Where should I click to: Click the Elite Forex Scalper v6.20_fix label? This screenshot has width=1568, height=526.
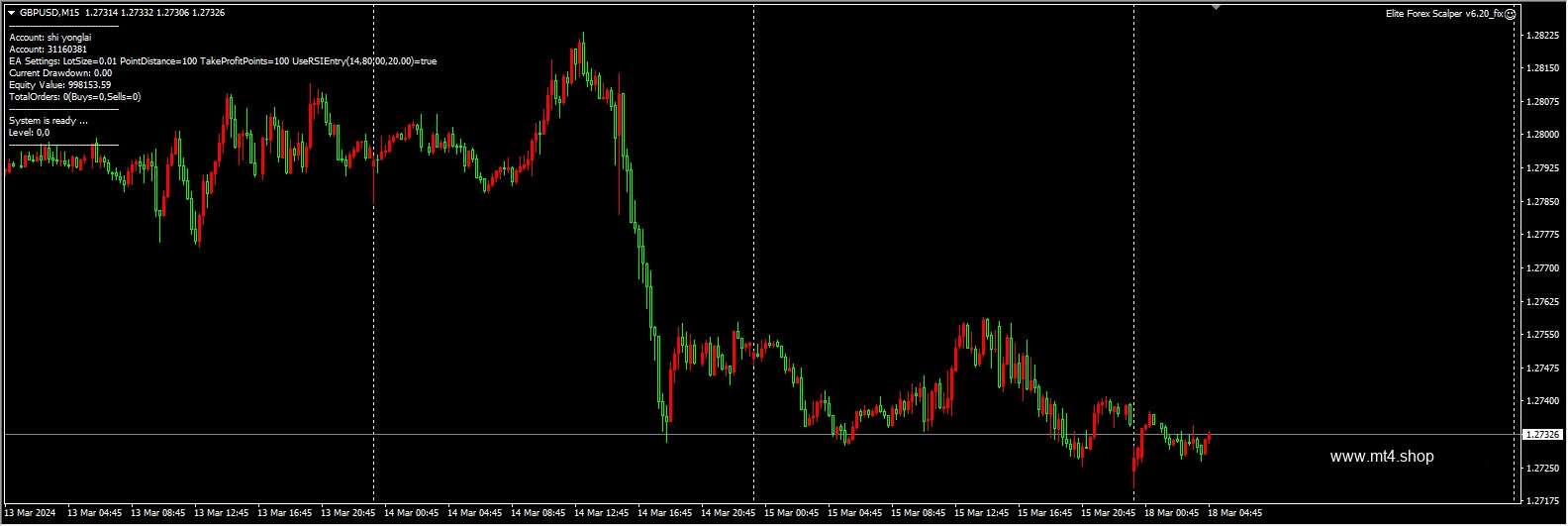coord(1444,14)
